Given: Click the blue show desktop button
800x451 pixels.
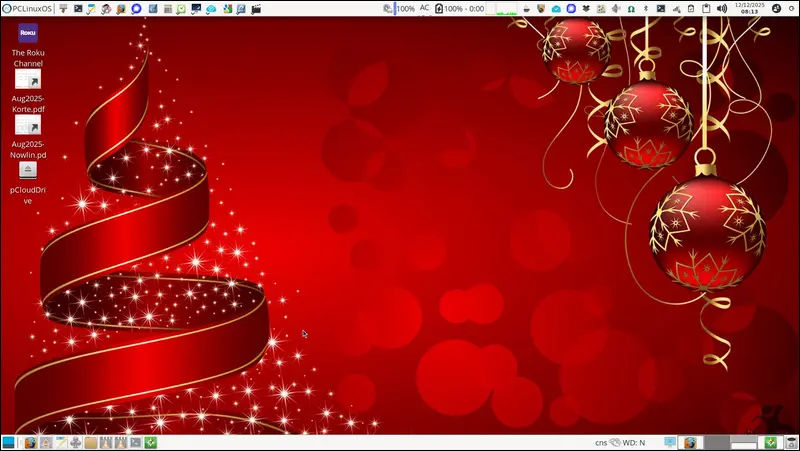Looking at the screenshot, I should (x=8, y=442).
